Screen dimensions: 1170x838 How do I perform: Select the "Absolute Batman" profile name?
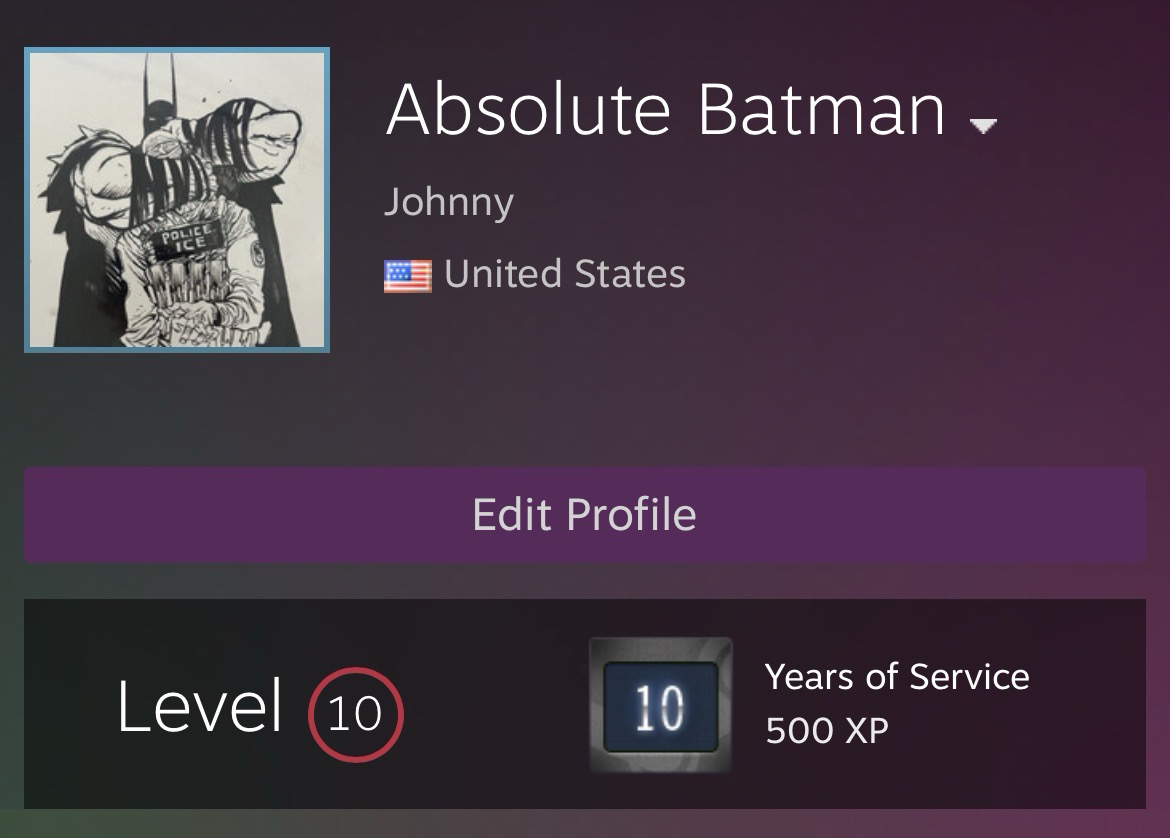click(x=665, y=109)
